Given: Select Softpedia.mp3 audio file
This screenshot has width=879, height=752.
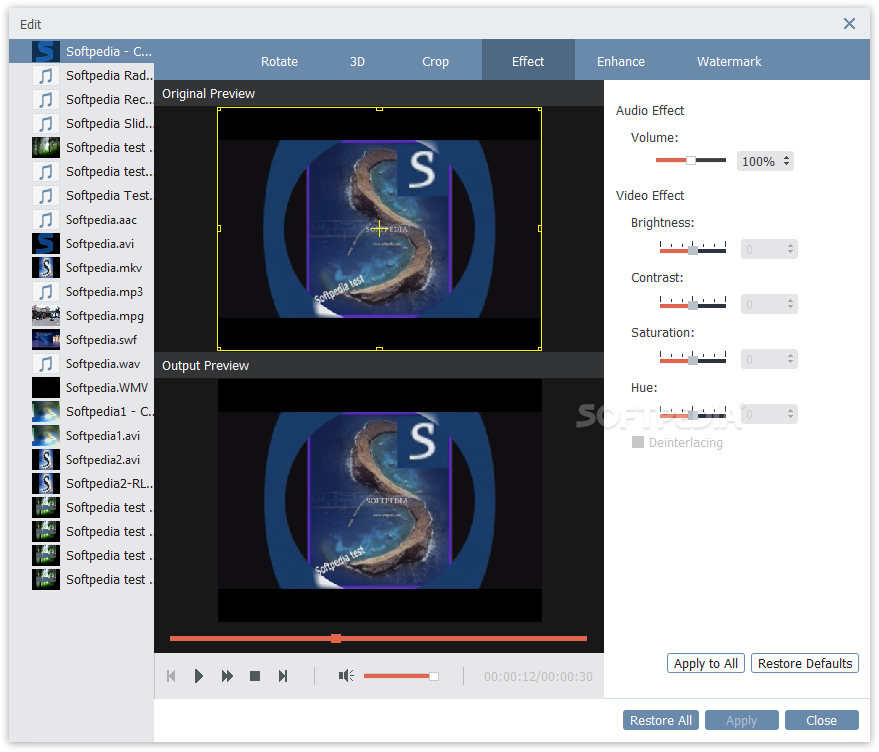Looking at the screenshot, I should coord(81,292).
